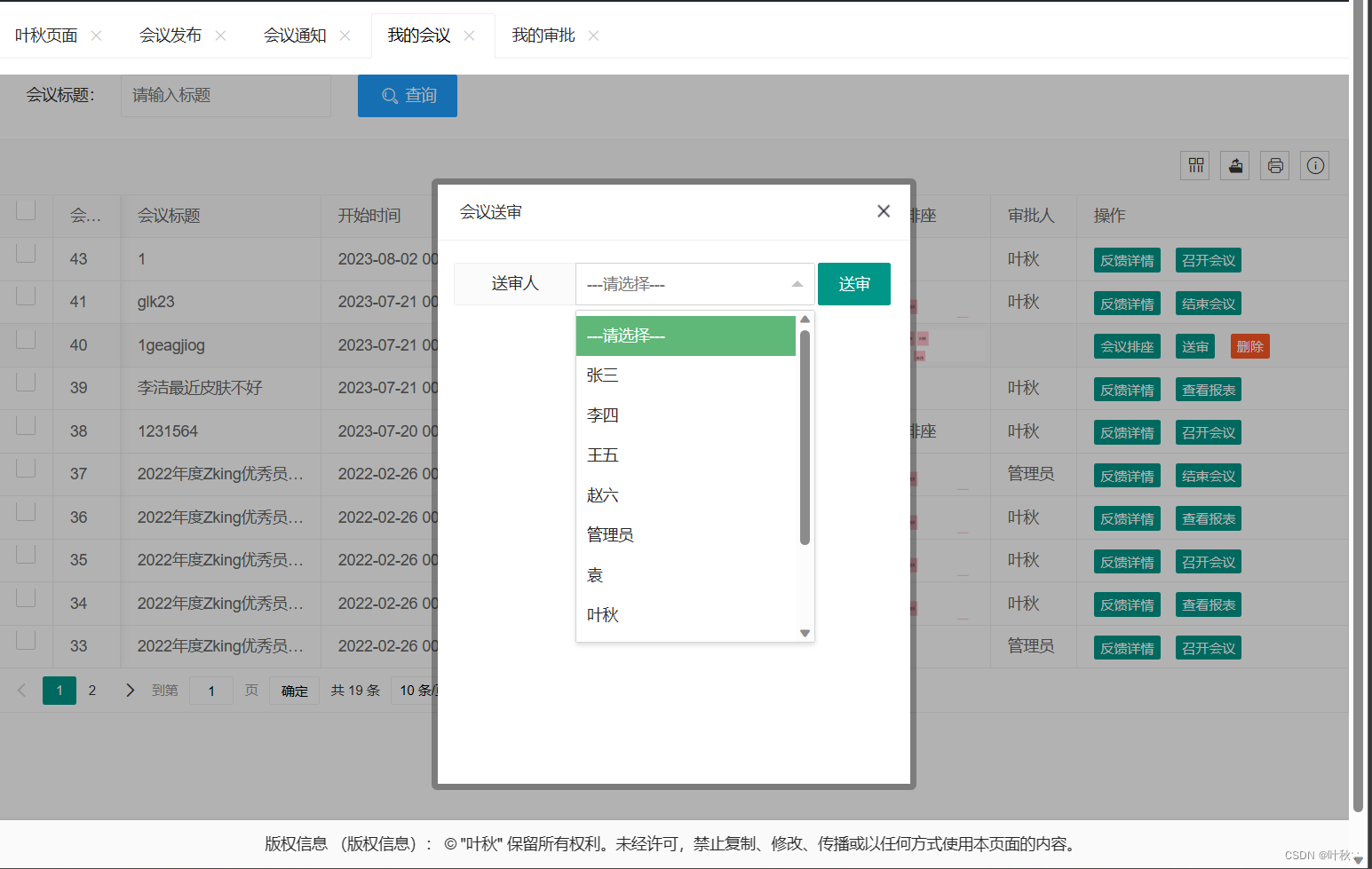The width and height of the screenshot is (1372, 869).
Task: Click 反馈详情 button in row 43
Action: [x=1127, y=260]
